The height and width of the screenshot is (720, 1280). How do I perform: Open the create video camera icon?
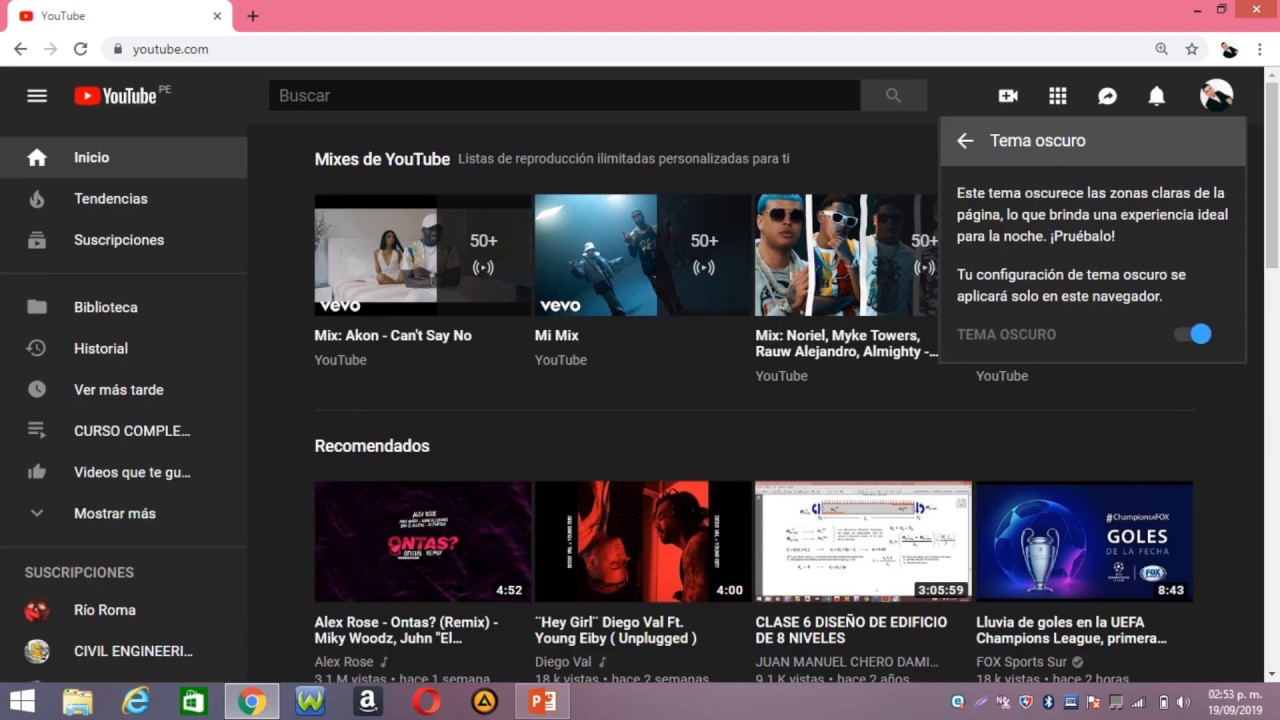tap(1008, 96)
